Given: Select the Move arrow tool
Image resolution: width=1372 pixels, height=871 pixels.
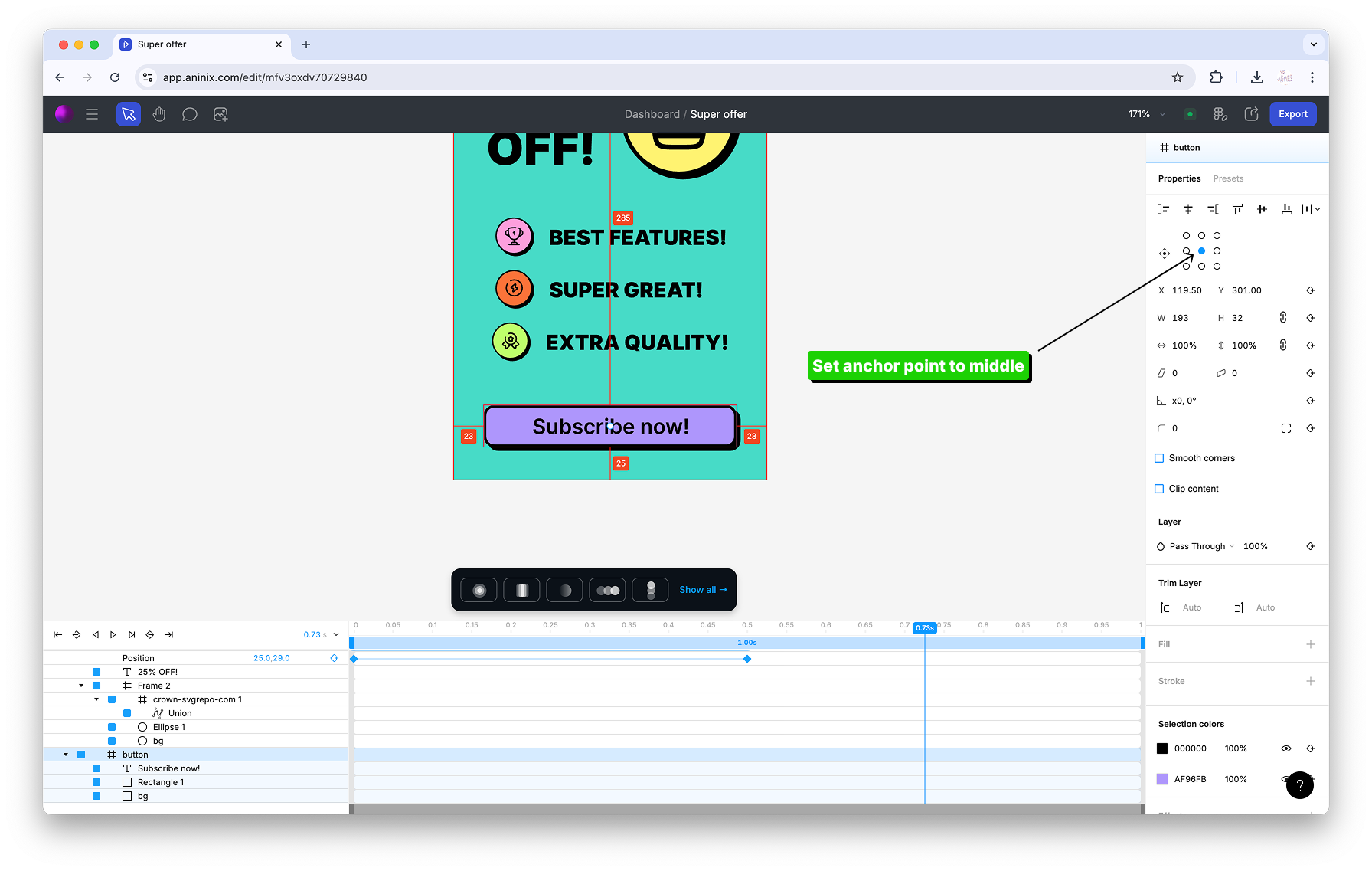Looking at the screenshot, I should (129, 114).
